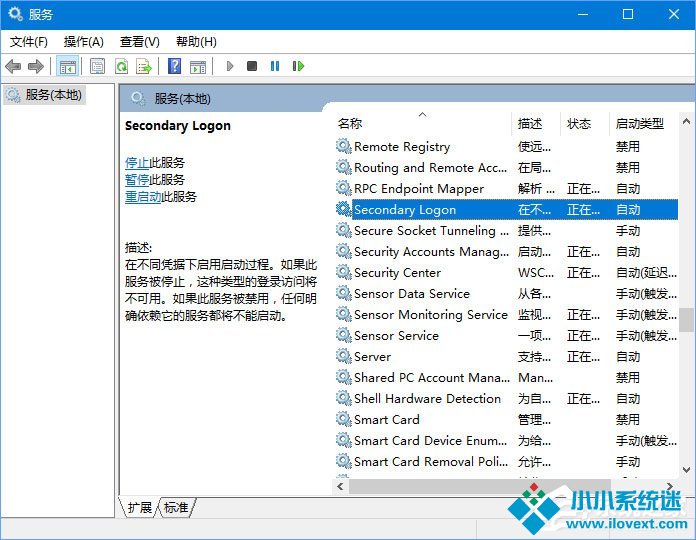Screen dimensions: 696x540
Task: Click the Services app icon in title bar
Action: [x=15, y=14]
